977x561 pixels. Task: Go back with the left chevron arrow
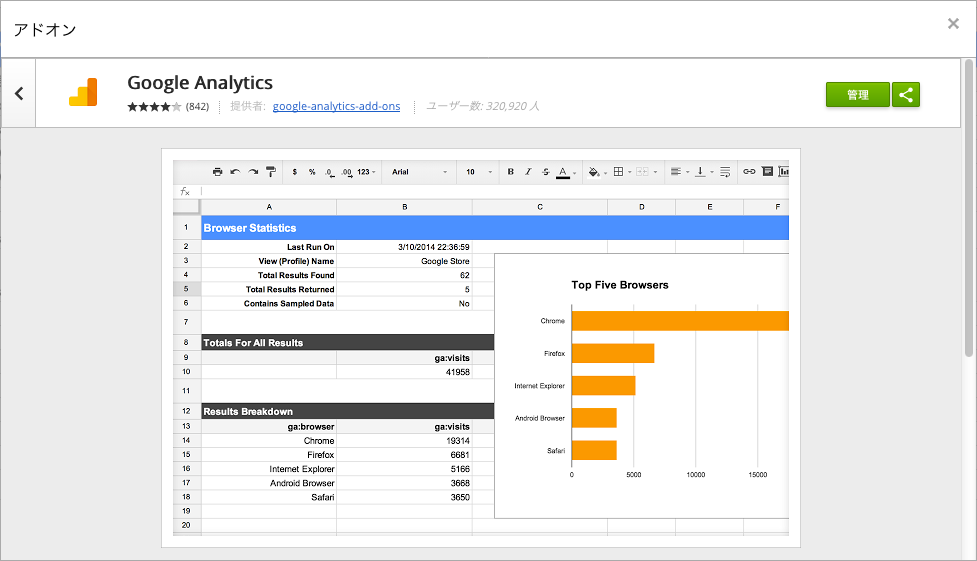19,94
